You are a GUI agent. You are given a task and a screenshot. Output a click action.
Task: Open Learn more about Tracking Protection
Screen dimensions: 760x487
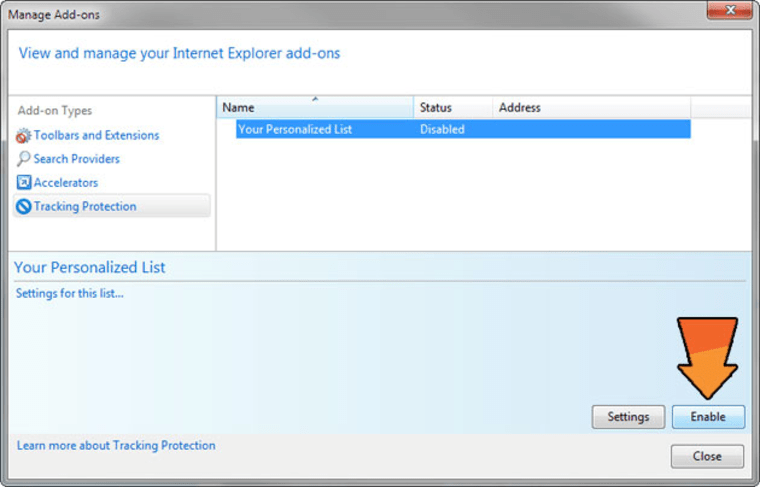[x=116, y=445]
